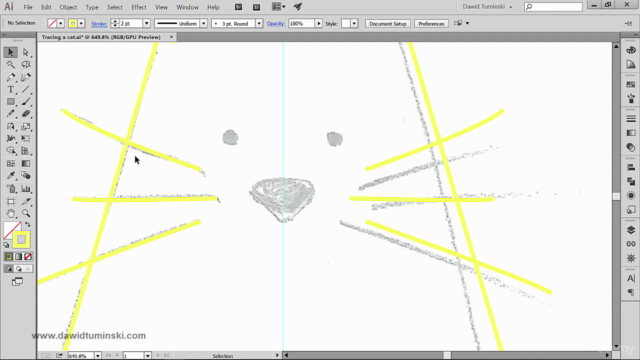Open the Stroke panel icon
The width and height of the screenshot is (640, 360).
pos(631,119)
